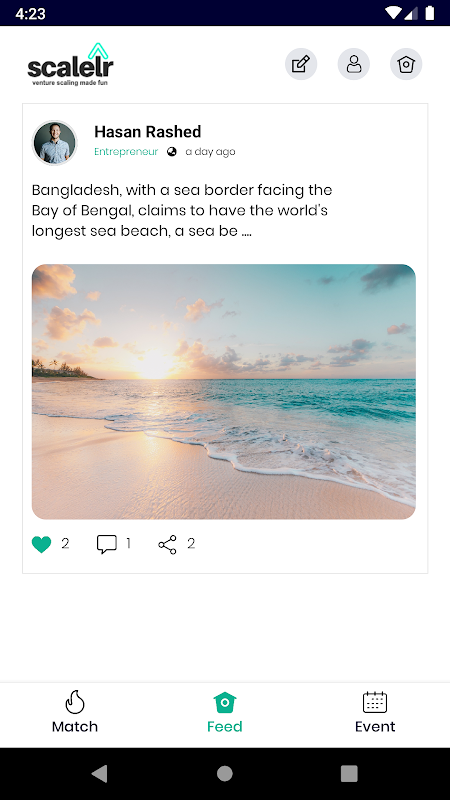Tap the share icon on post
The height and width of the screenshot is (800, 450).
click(167, 544)
